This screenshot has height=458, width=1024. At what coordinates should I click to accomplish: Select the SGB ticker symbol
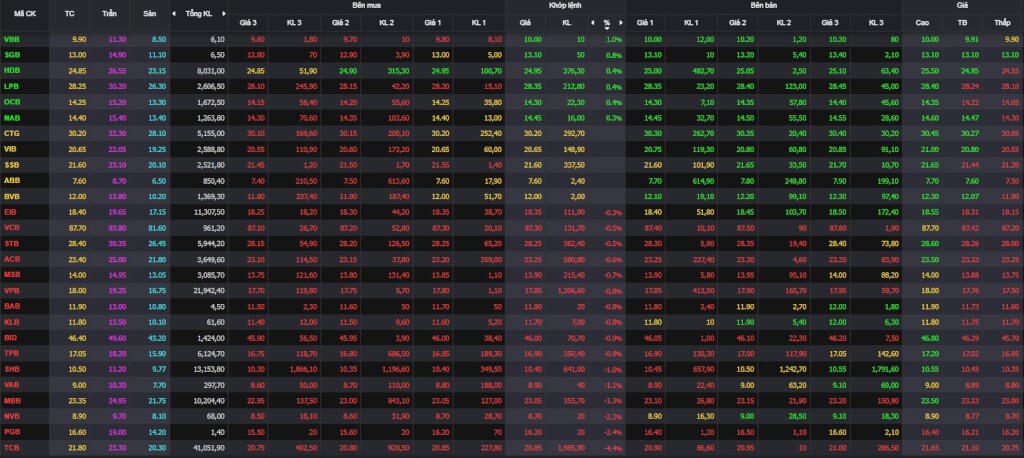click(x=12, y=55)
